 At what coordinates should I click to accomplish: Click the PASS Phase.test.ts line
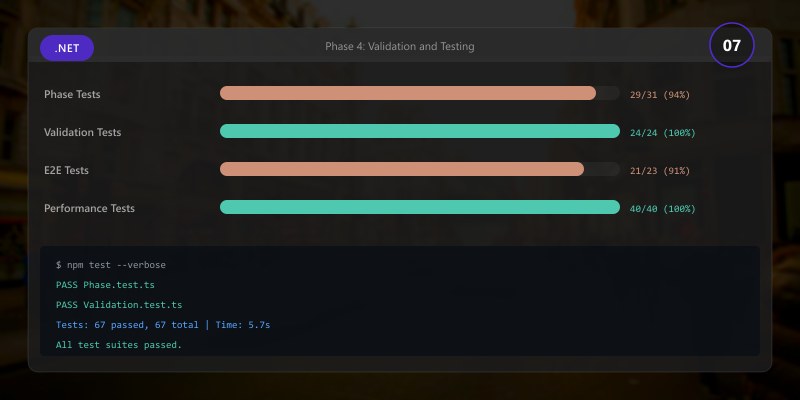click(105, 285)
